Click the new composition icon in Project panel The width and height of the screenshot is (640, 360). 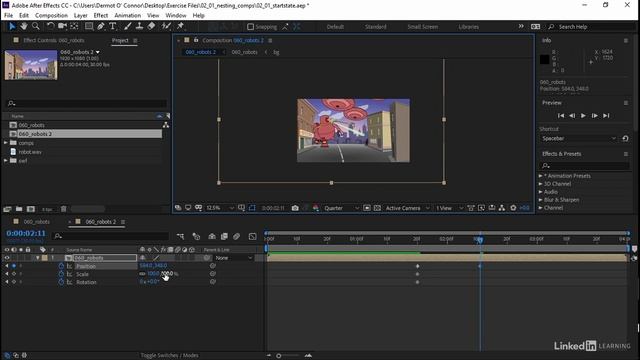(31, 209)
